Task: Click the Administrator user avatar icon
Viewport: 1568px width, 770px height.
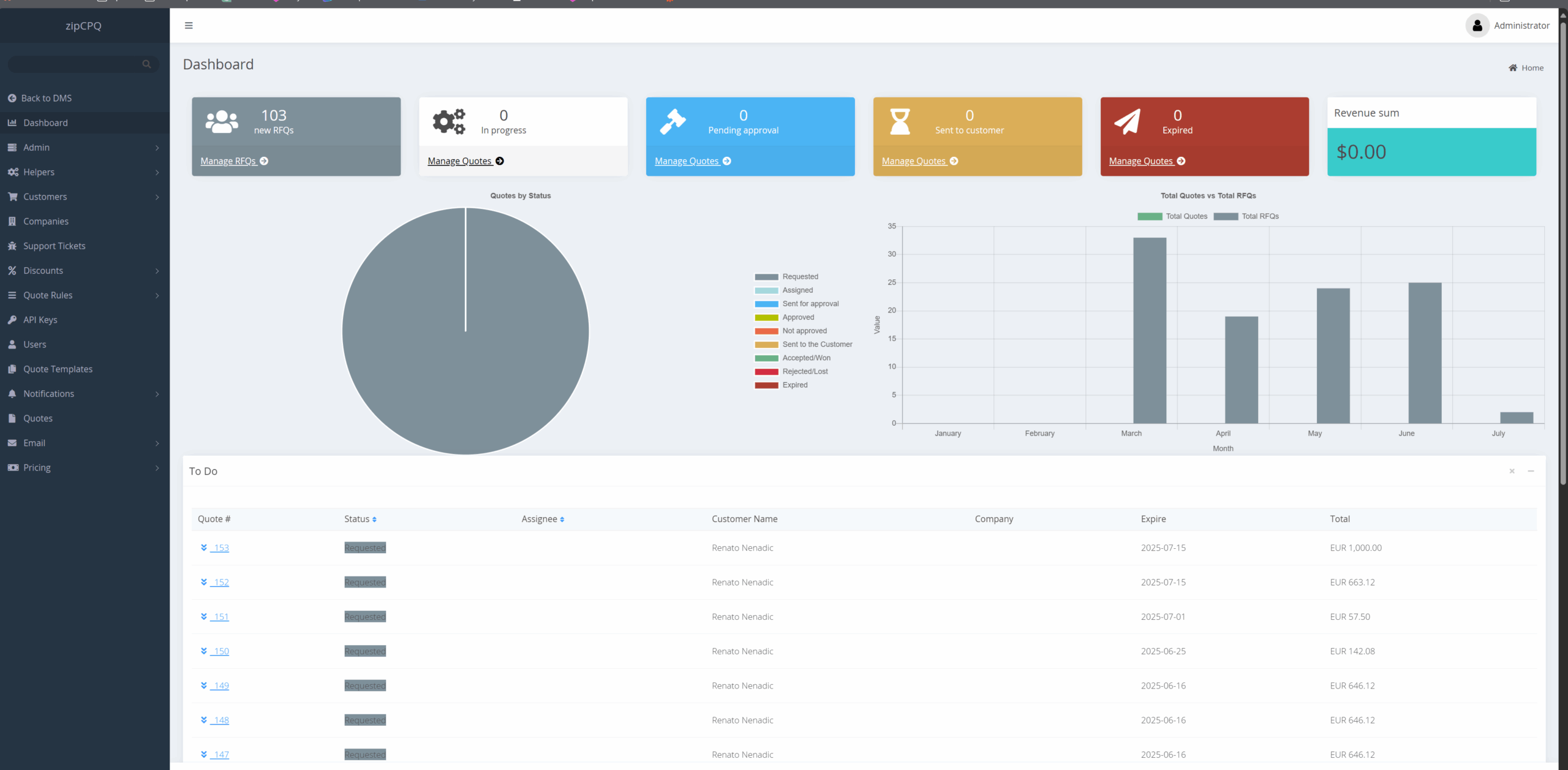Action: click(x=1477, y=26)
